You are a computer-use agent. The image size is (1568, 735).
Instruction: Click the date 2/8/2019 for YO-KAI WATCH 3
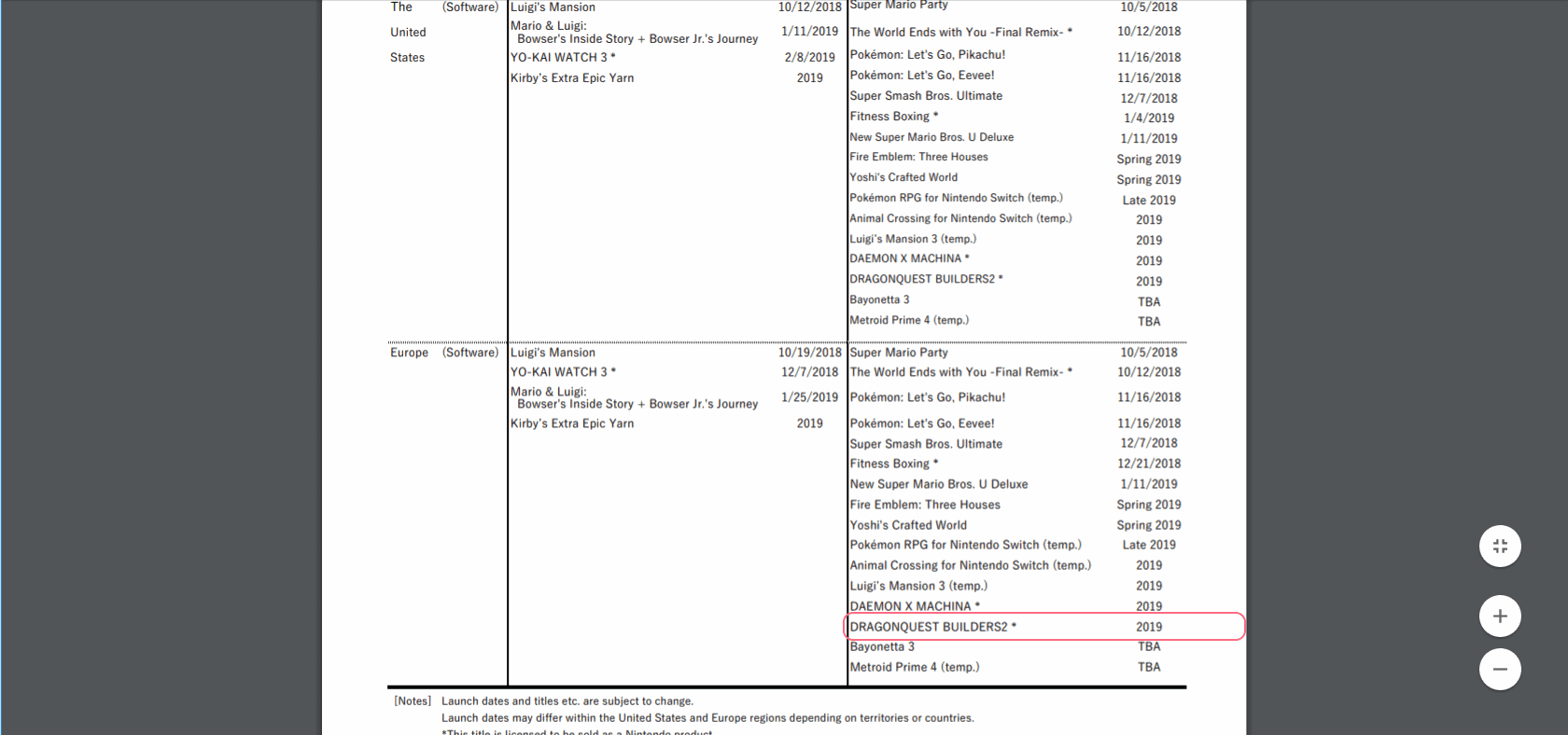click(809, 58)
